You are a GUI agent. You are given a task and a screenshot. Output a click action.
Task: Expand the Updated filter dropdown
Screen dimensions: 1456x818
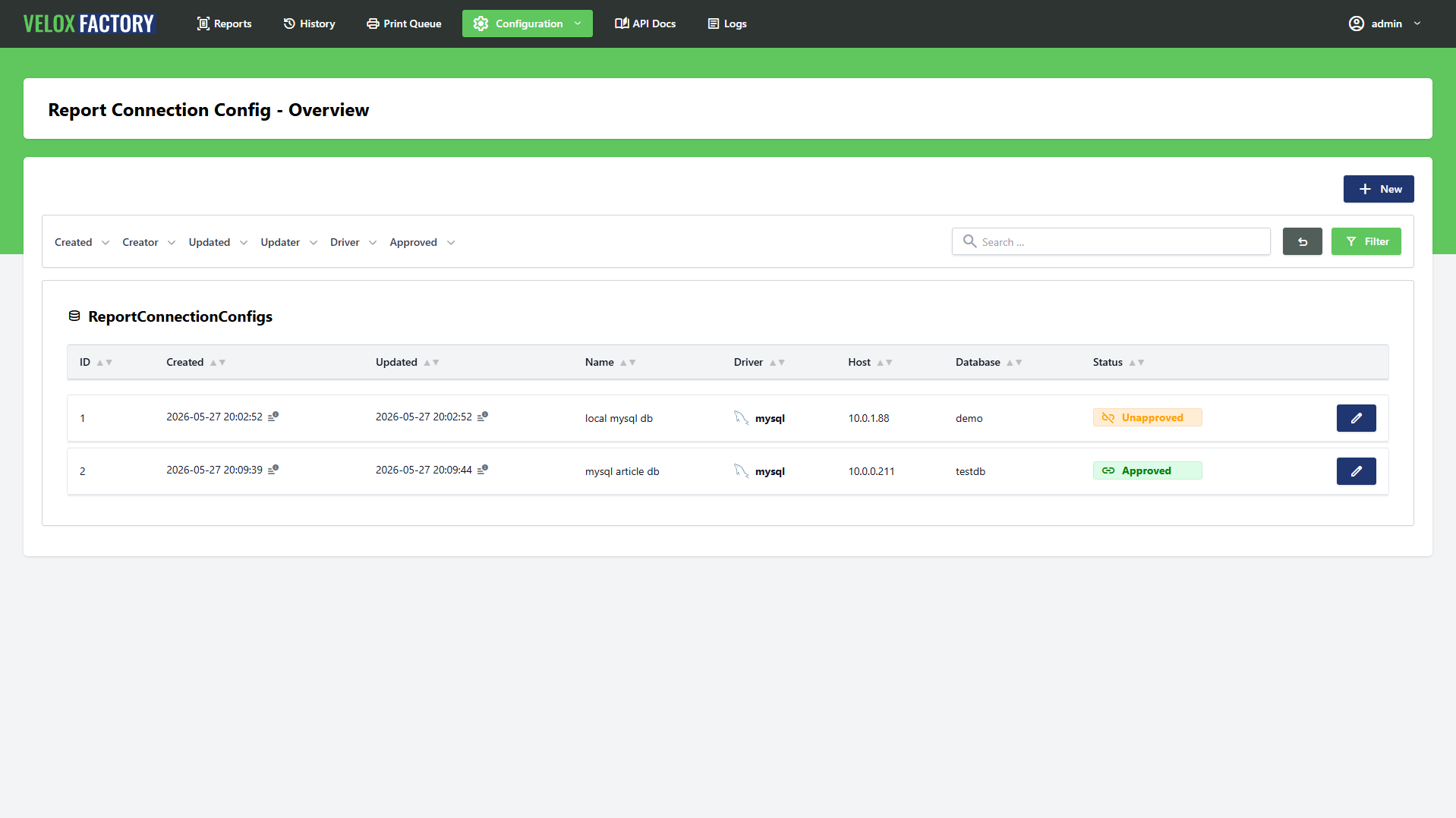coord(218,242)
